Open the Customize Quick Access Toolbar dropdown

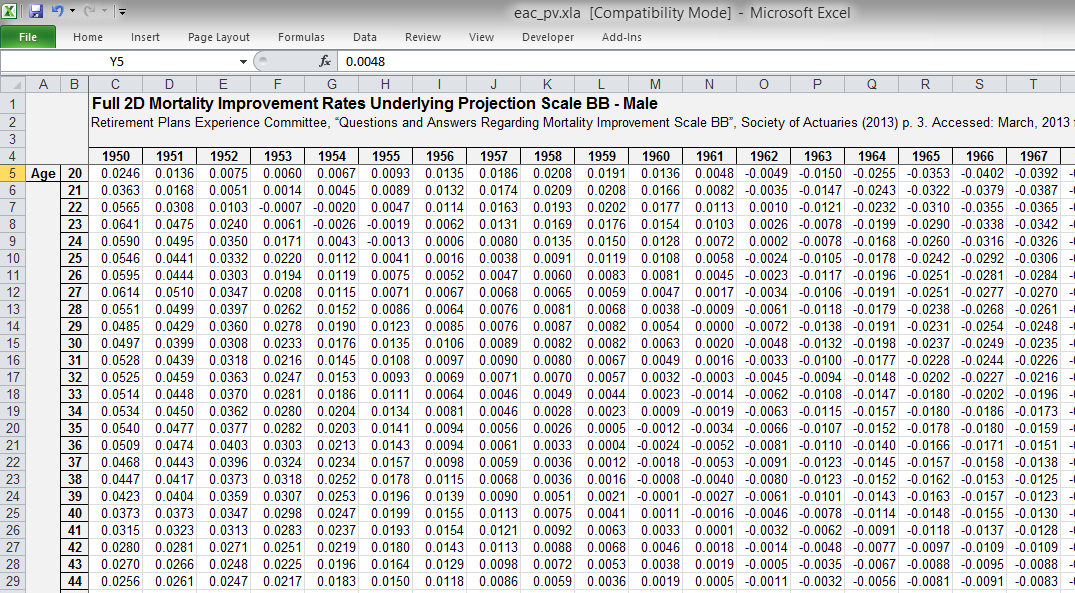pyautogui.click(x=121, y=11)
